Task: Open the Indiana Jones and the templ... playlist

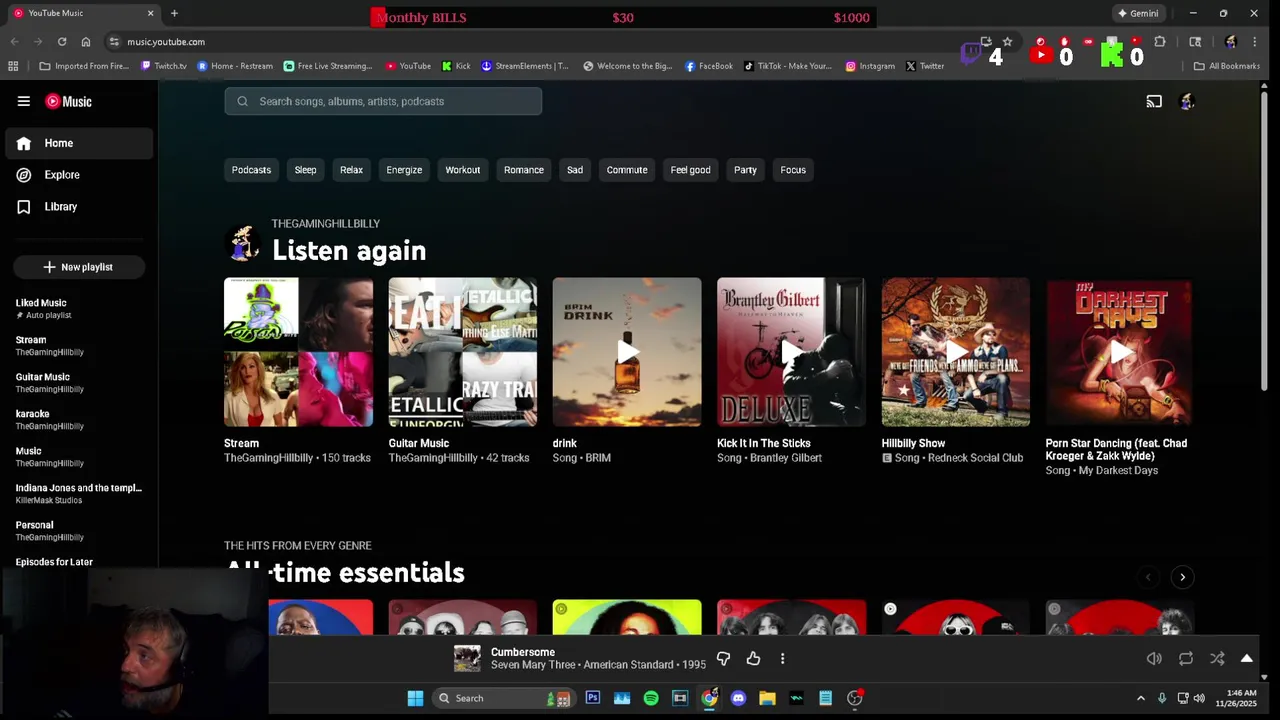Action: [x=78, y=493]
